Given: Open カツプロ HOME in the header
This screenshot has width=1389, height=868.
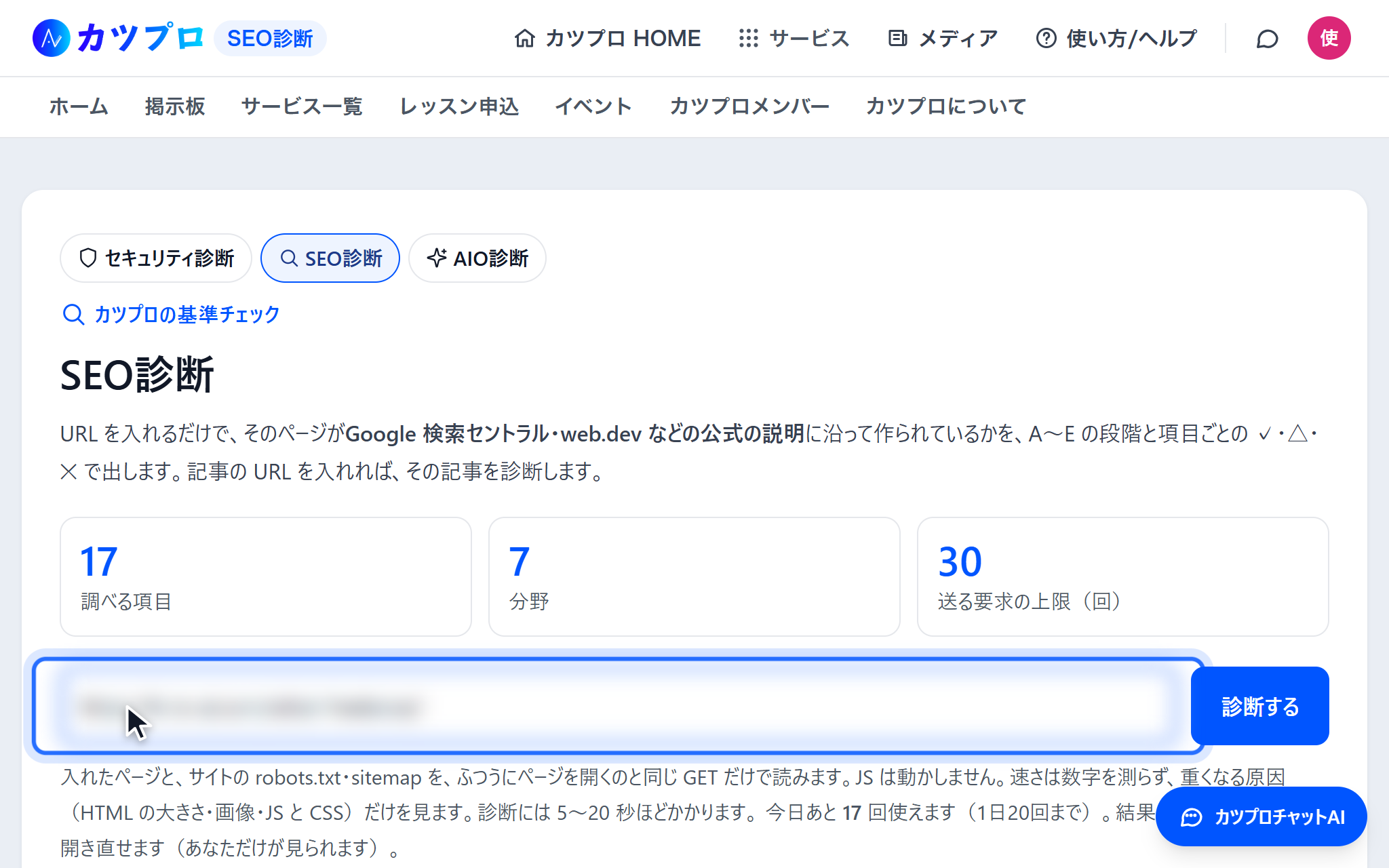Looking at the screenshot, I should 608,38.
